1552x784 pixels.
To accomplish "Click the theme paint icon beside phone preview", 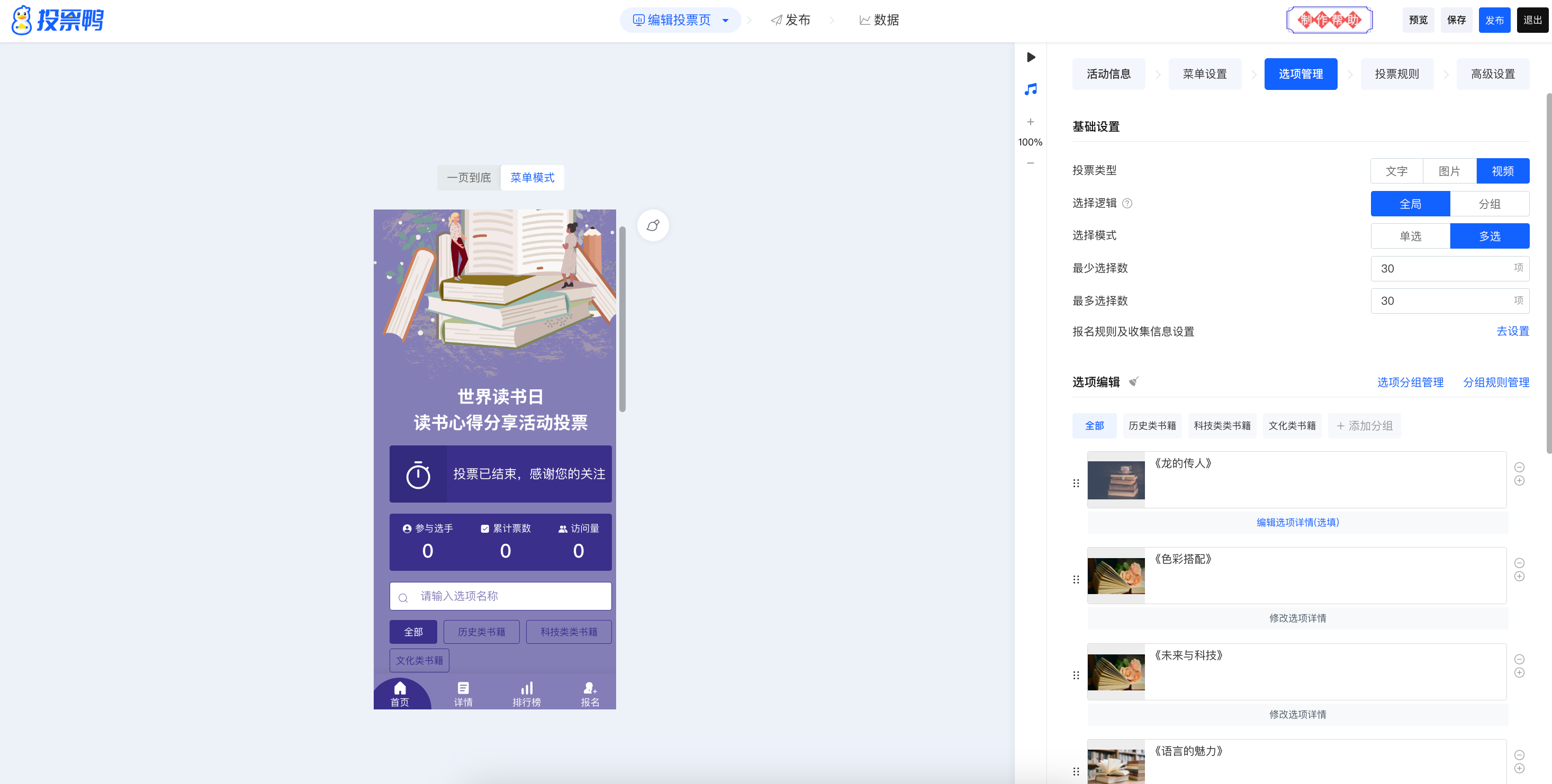I will coord(653,225).
